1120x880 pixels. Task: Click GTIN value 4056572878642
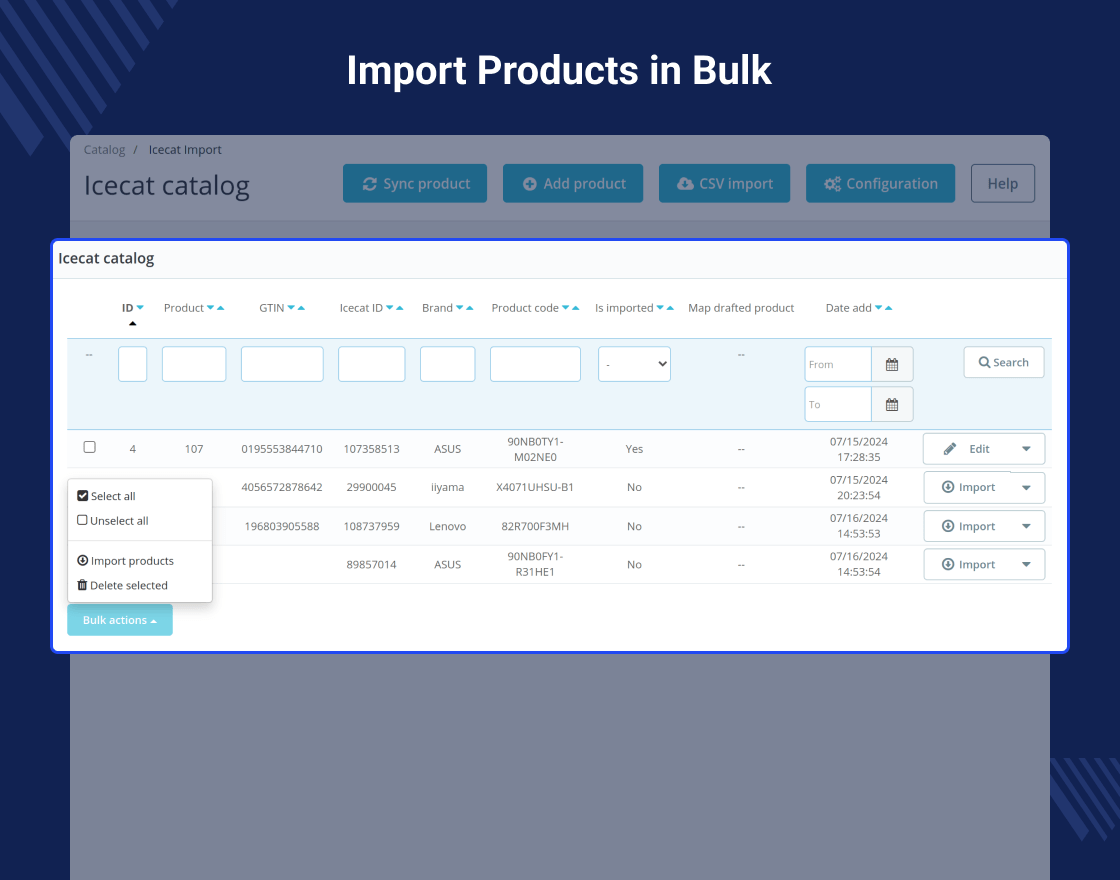point(281,487)
